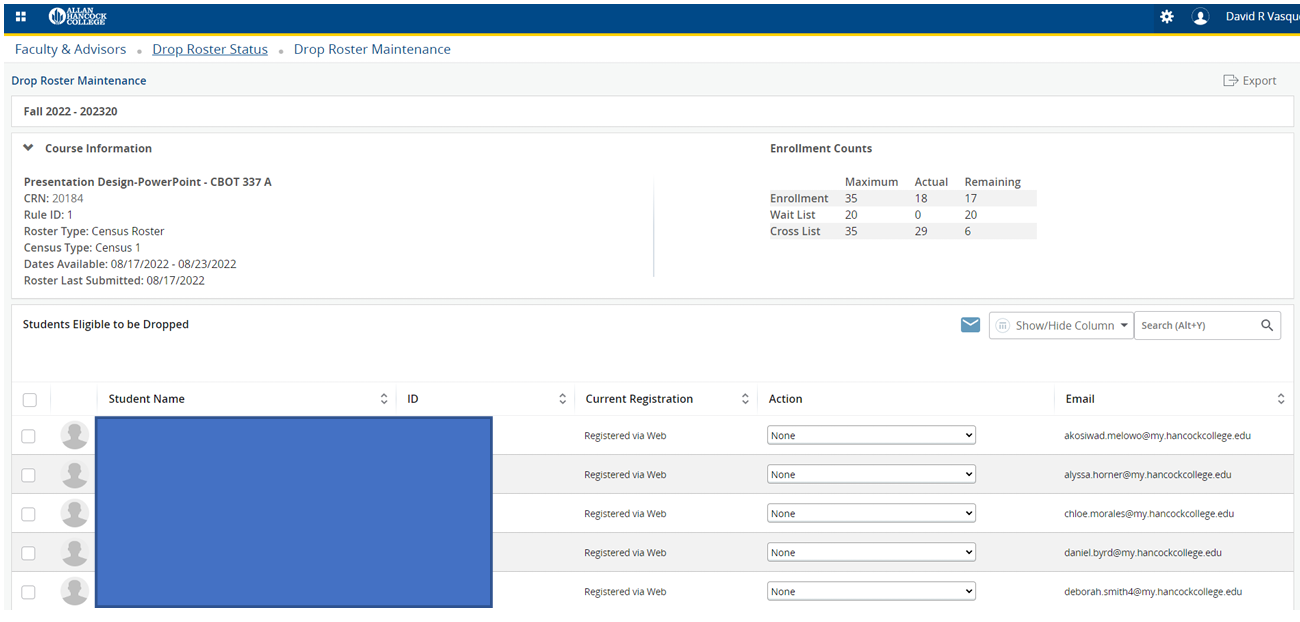Click the Drop Roster Maintenance breadcrumb
1300x622 pixels.
pyautogui.click(x=372, y=49)
